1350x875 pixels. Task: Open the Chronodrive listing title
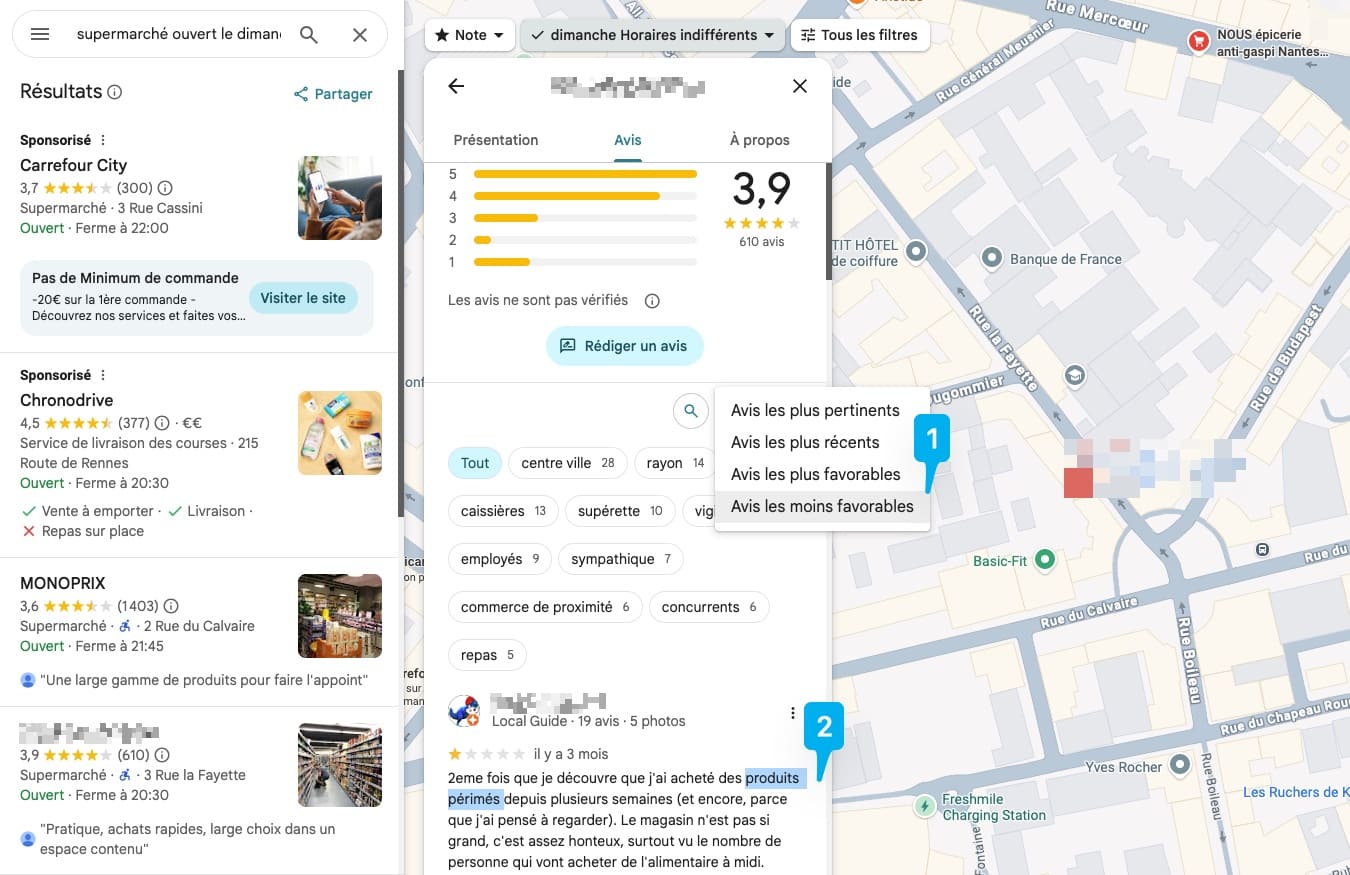coord(67,400)
